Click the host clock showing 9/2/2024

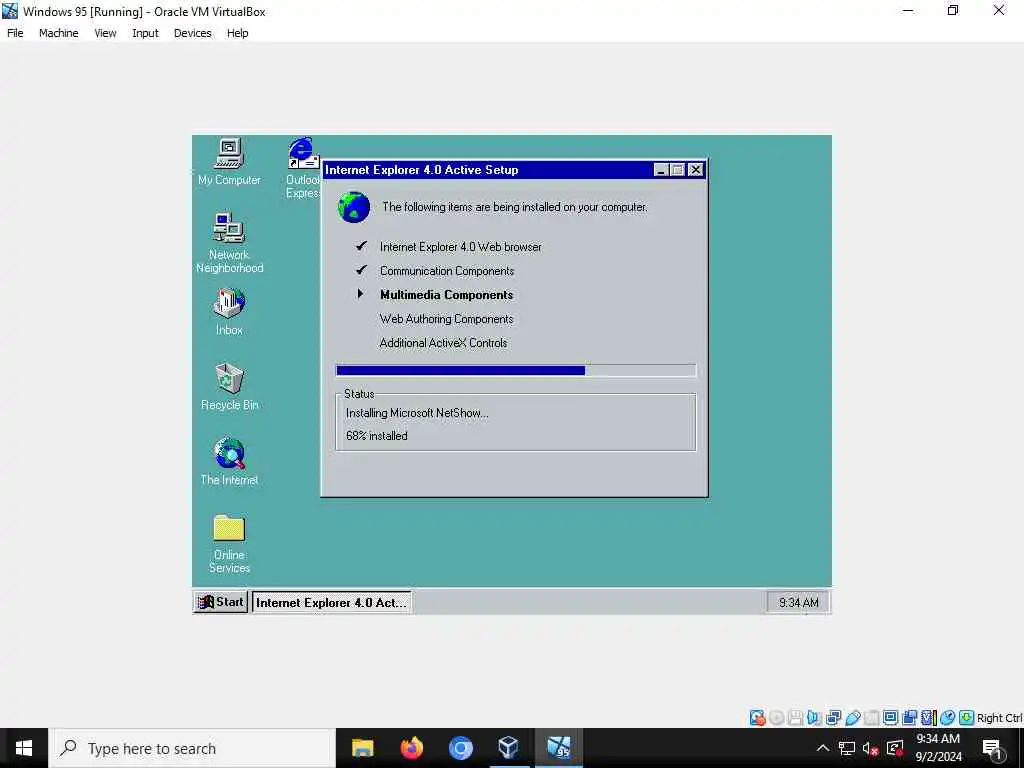click(x=938, y=748)
